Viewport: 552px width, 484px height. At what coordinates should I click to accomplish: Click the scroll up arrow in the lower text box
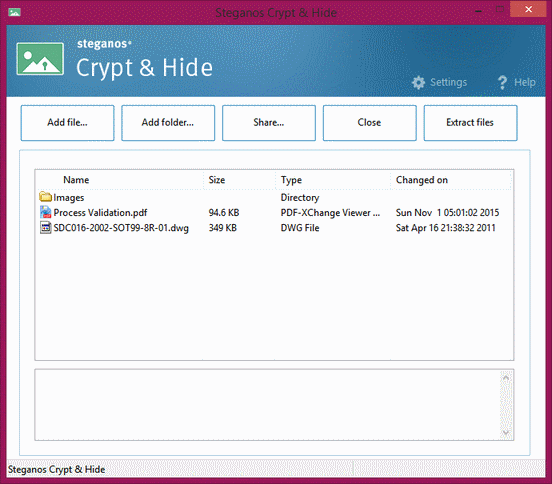506,378
